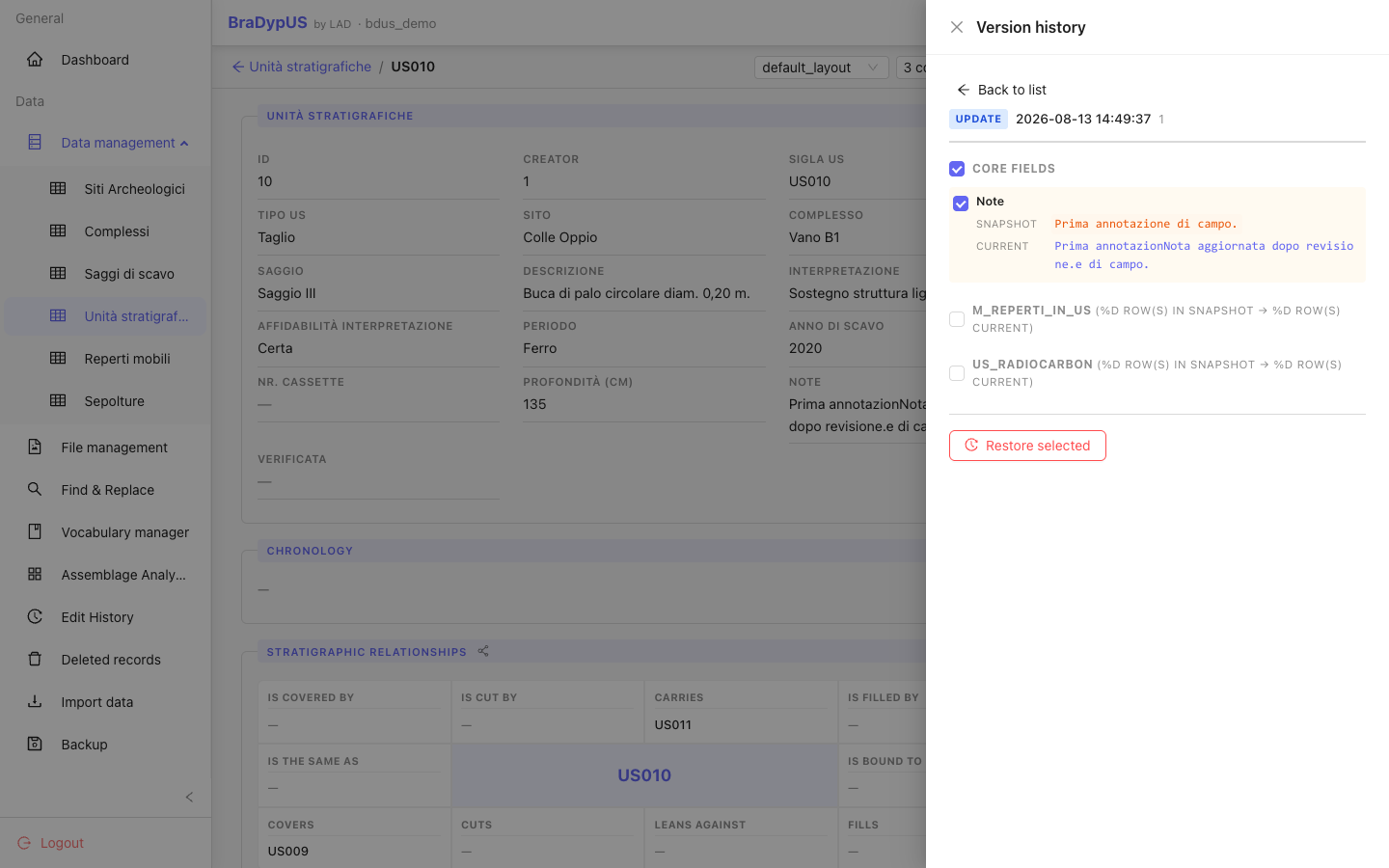Viewport: 1389px width, 868px height.
Task: Open Reperti mobili menu item
Action: pyautogui.click(x=106, y=359)
